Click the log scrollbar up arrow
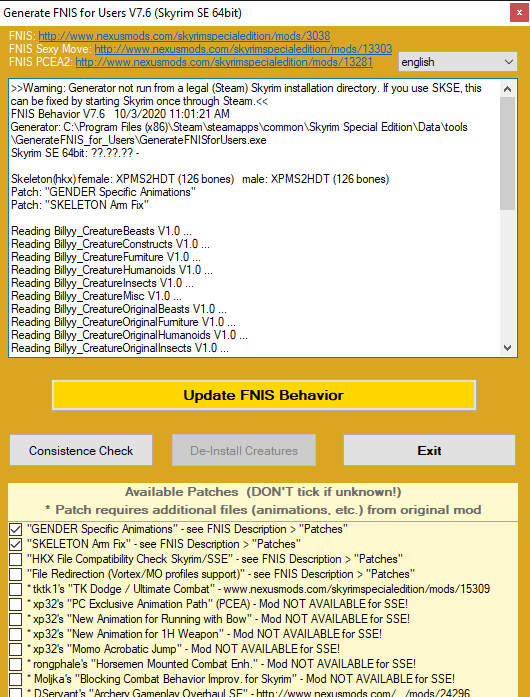Screen dimensions: 530x697 508,89
